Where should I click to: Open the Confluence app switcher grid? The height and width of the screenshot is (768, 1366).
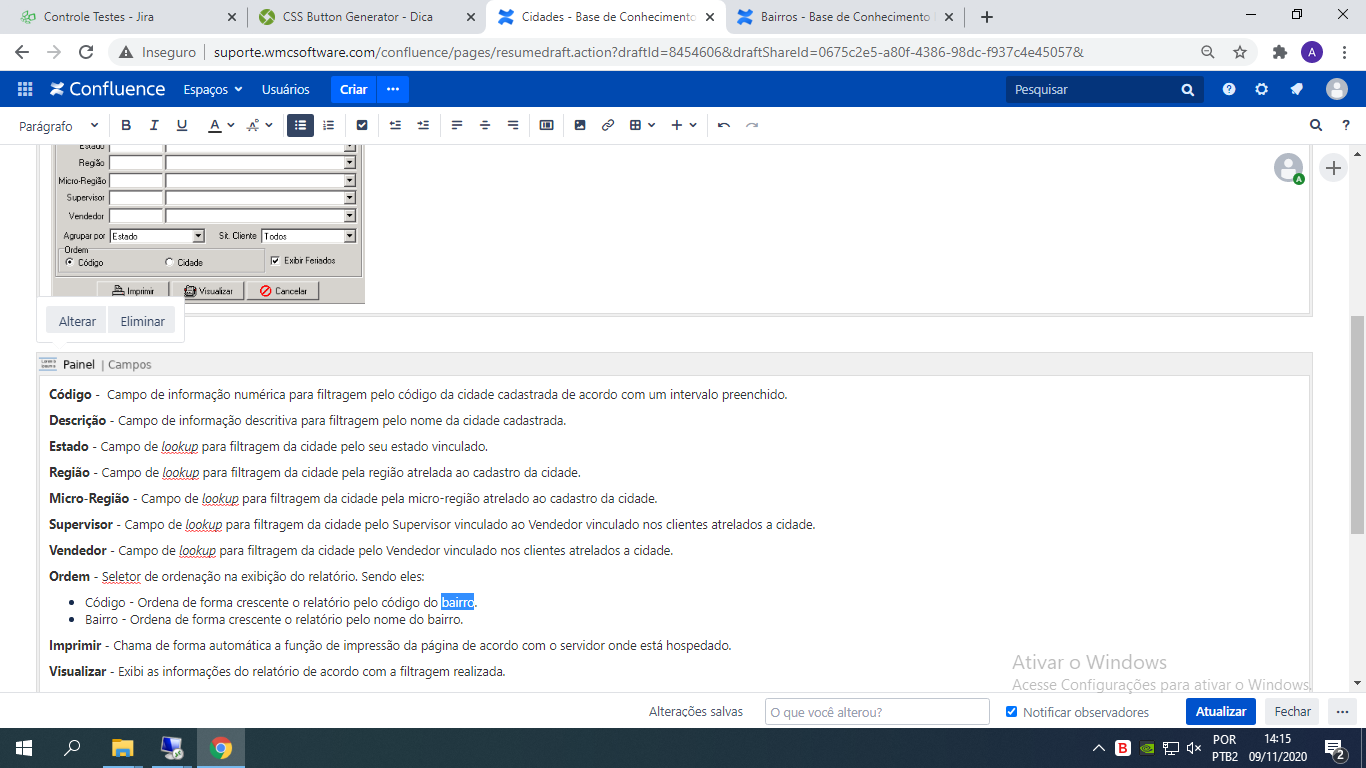pos(25,89)
